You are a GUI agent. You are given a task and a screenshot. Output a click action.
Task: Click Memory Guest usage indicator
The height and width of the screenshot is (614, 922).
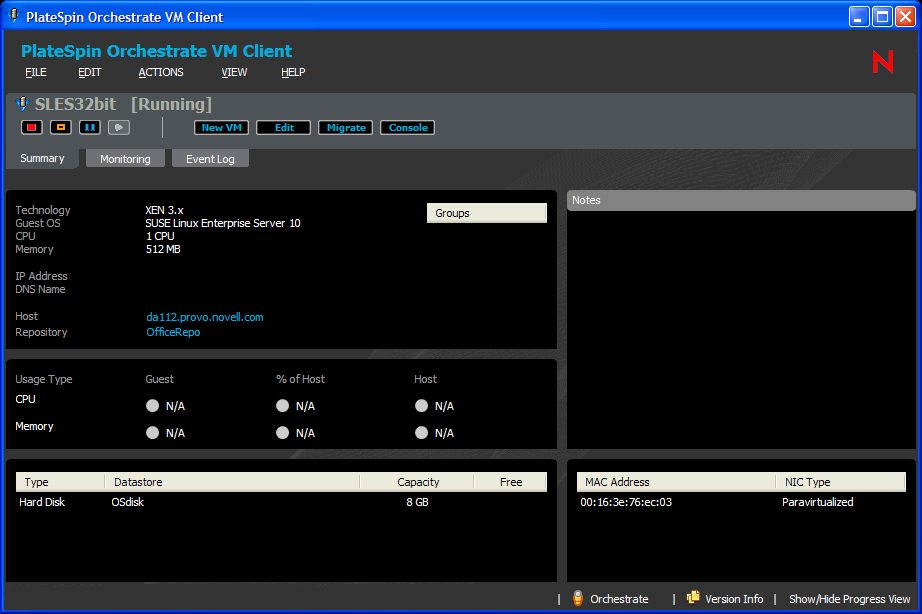coord(152,433)
